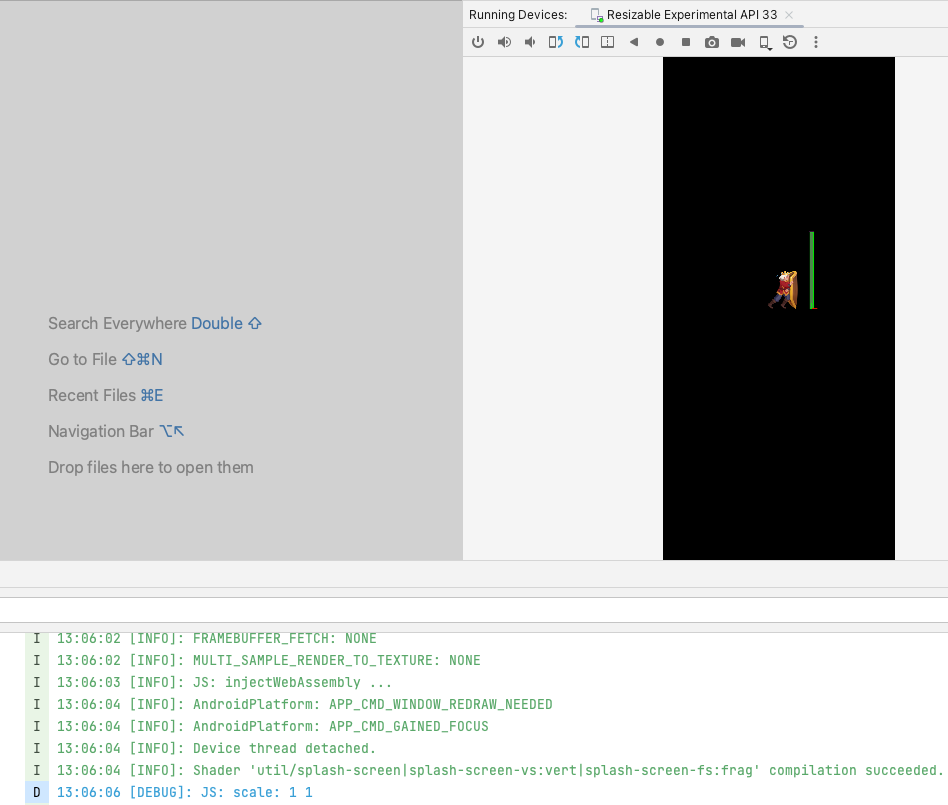This screenshot has width=948, height=805.
Task: Open the Display Mode dropdown
Action: 765,43
